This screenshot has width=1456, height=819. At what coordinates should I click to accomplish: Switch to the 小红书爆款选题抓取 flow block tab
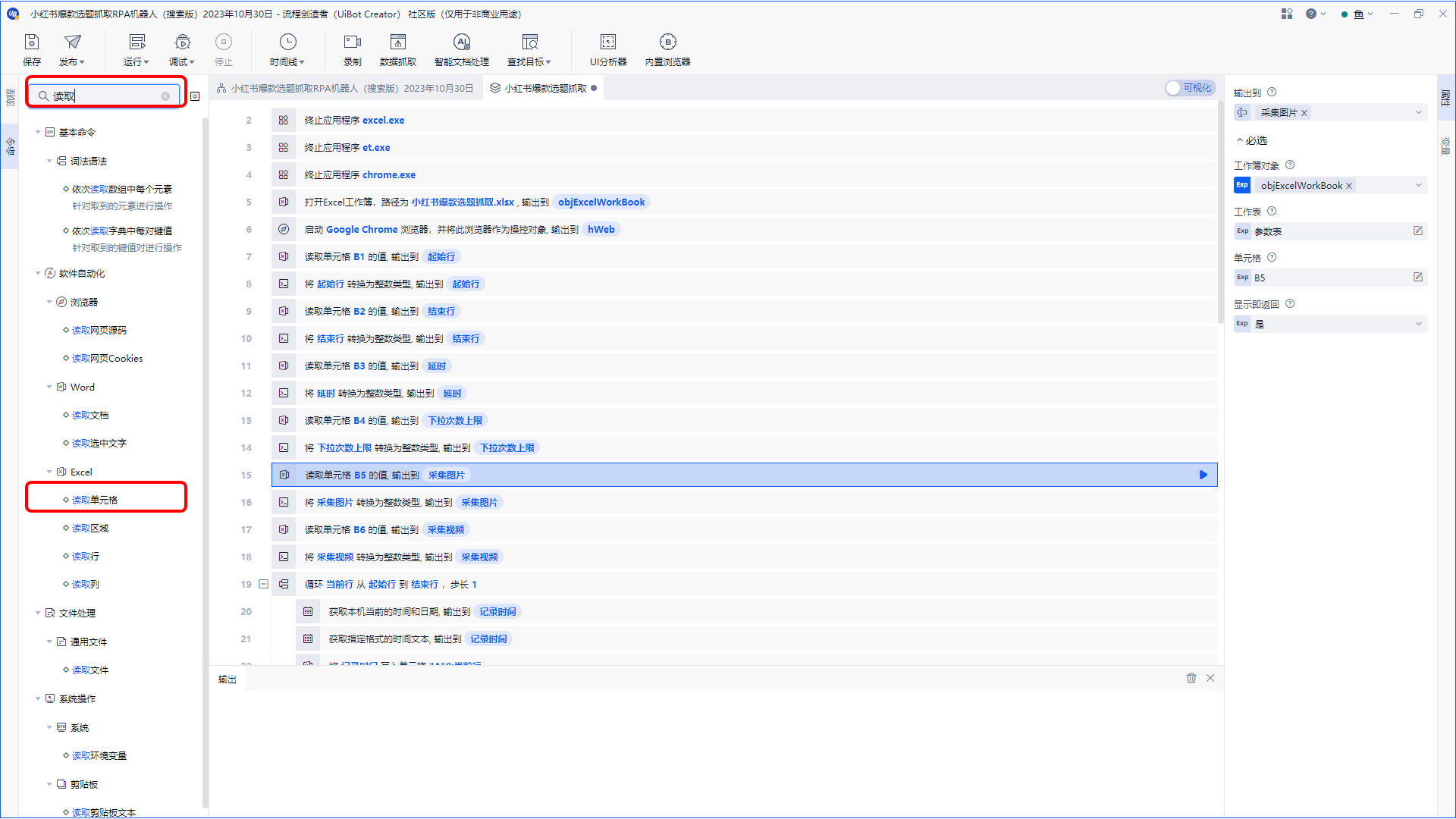point(543,88)
